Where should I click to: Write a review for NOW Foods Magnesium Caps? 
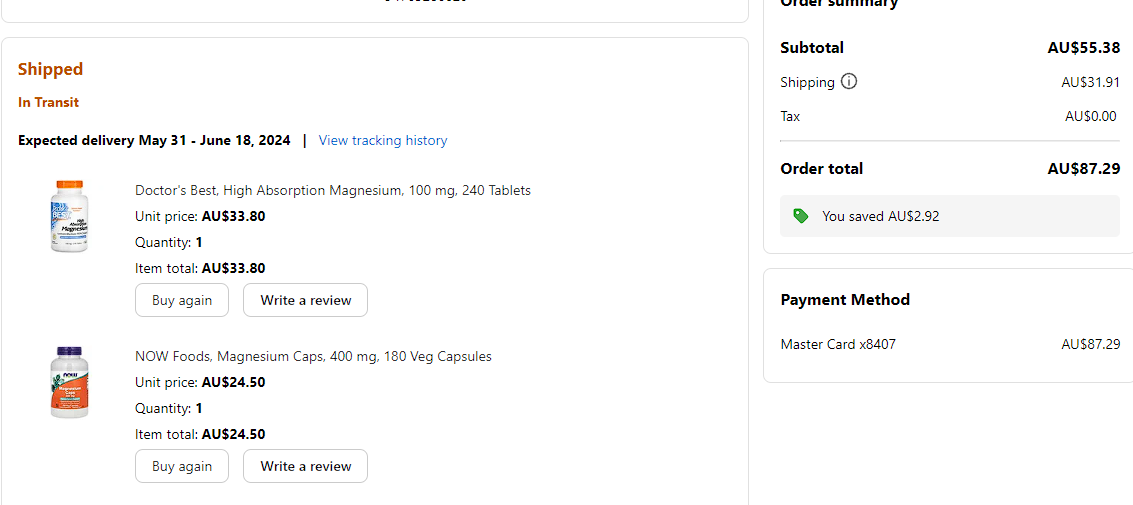click(x=306, y=466)
